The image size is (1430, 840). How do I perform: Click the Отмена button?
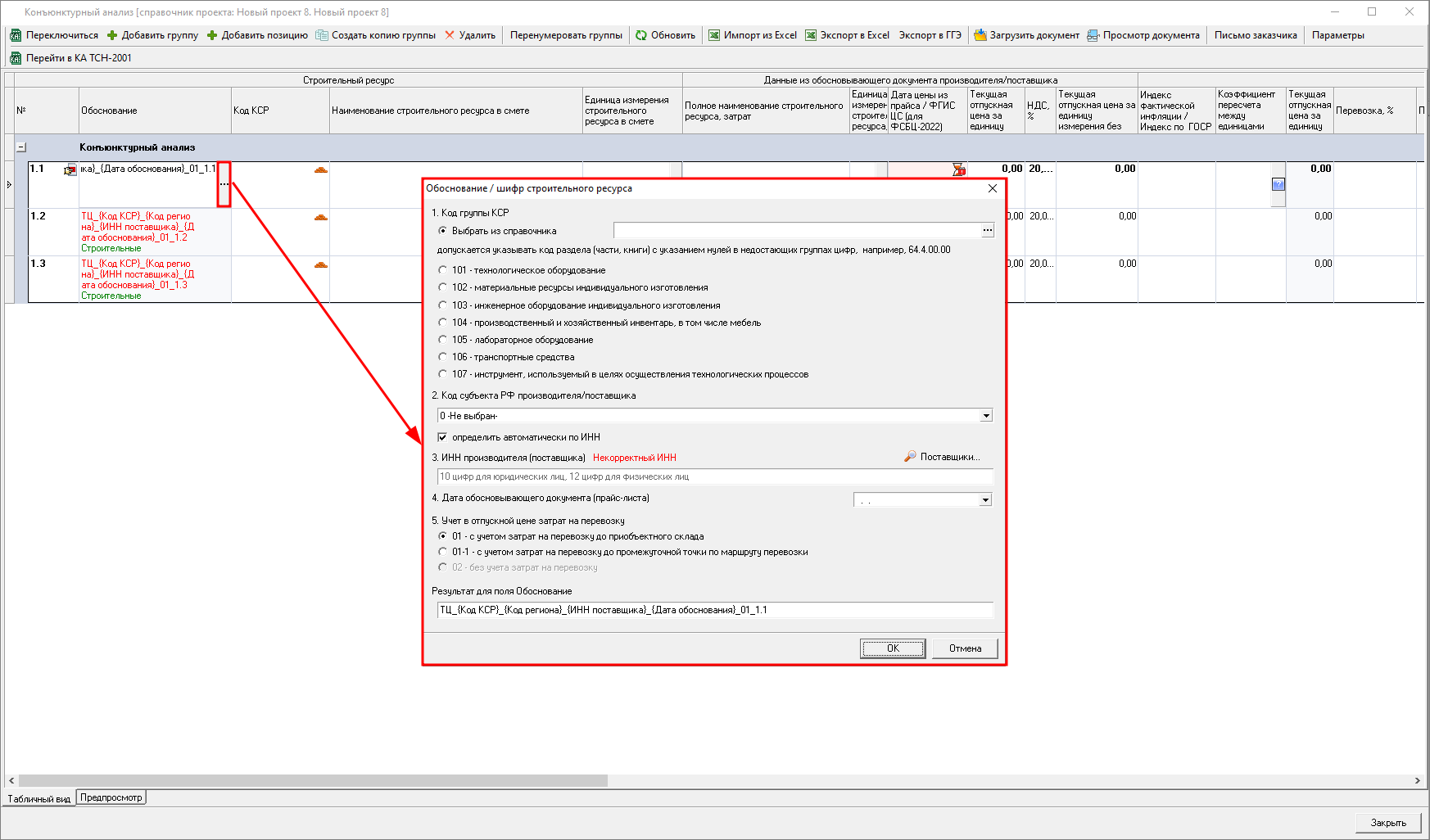pyautogui.click(x=965, y=648)
